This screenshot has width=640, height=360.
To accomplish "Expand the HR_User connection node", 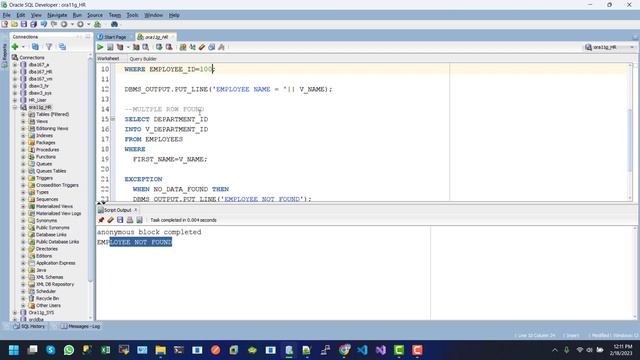I will click(x=15, y=100).
